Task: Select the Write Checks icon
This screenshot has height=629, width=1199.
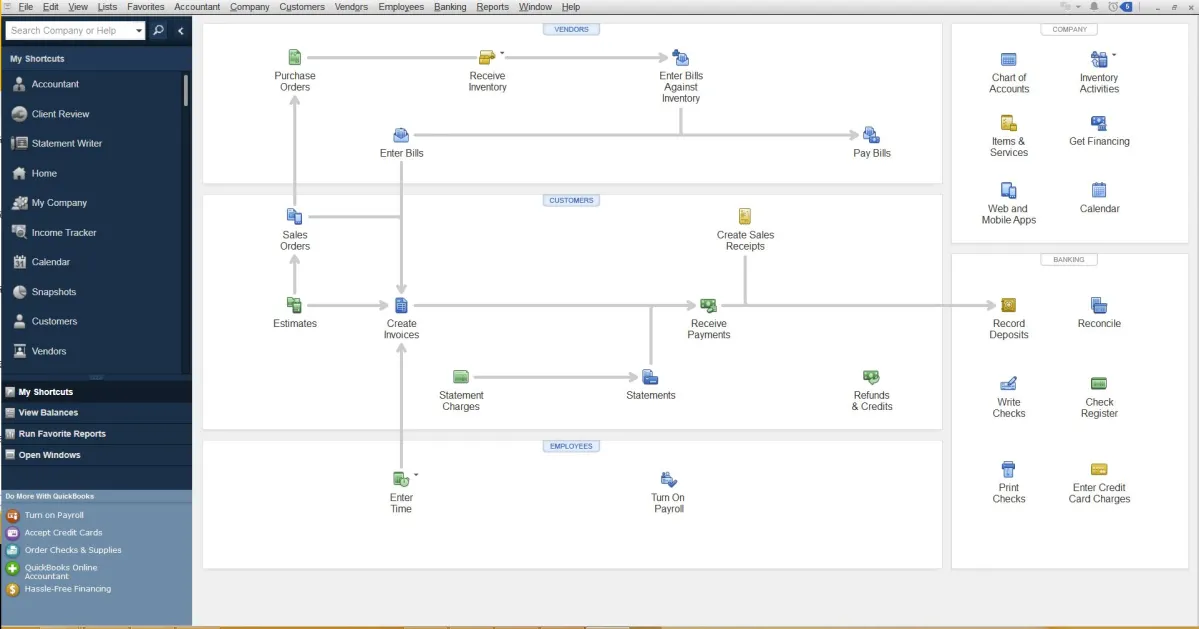Action: [1008, 384]
